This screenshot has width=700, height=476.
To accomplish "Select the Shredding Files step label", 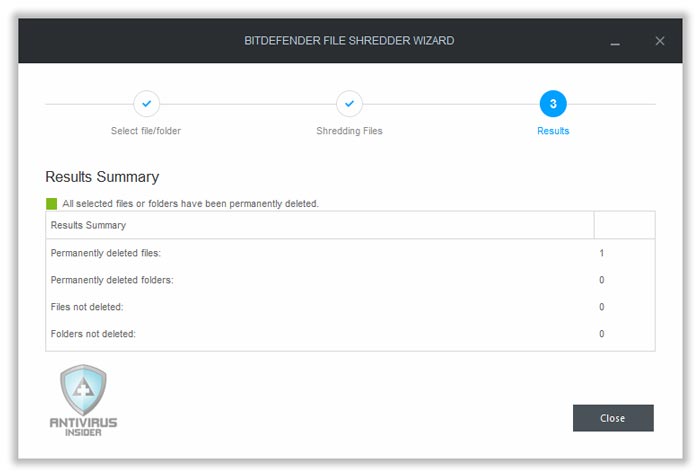I will tap(349, 131).
